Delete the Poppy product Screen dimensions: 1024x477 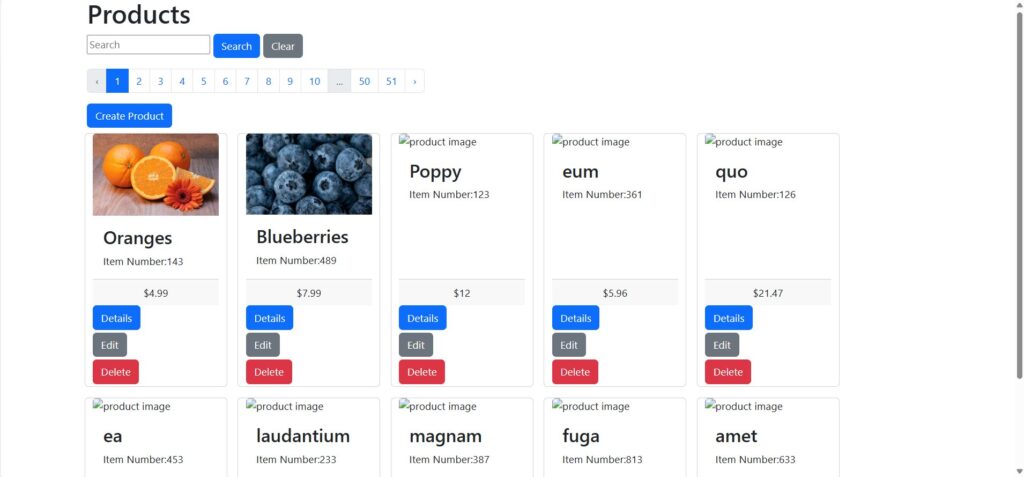click(x=422, y=372)
